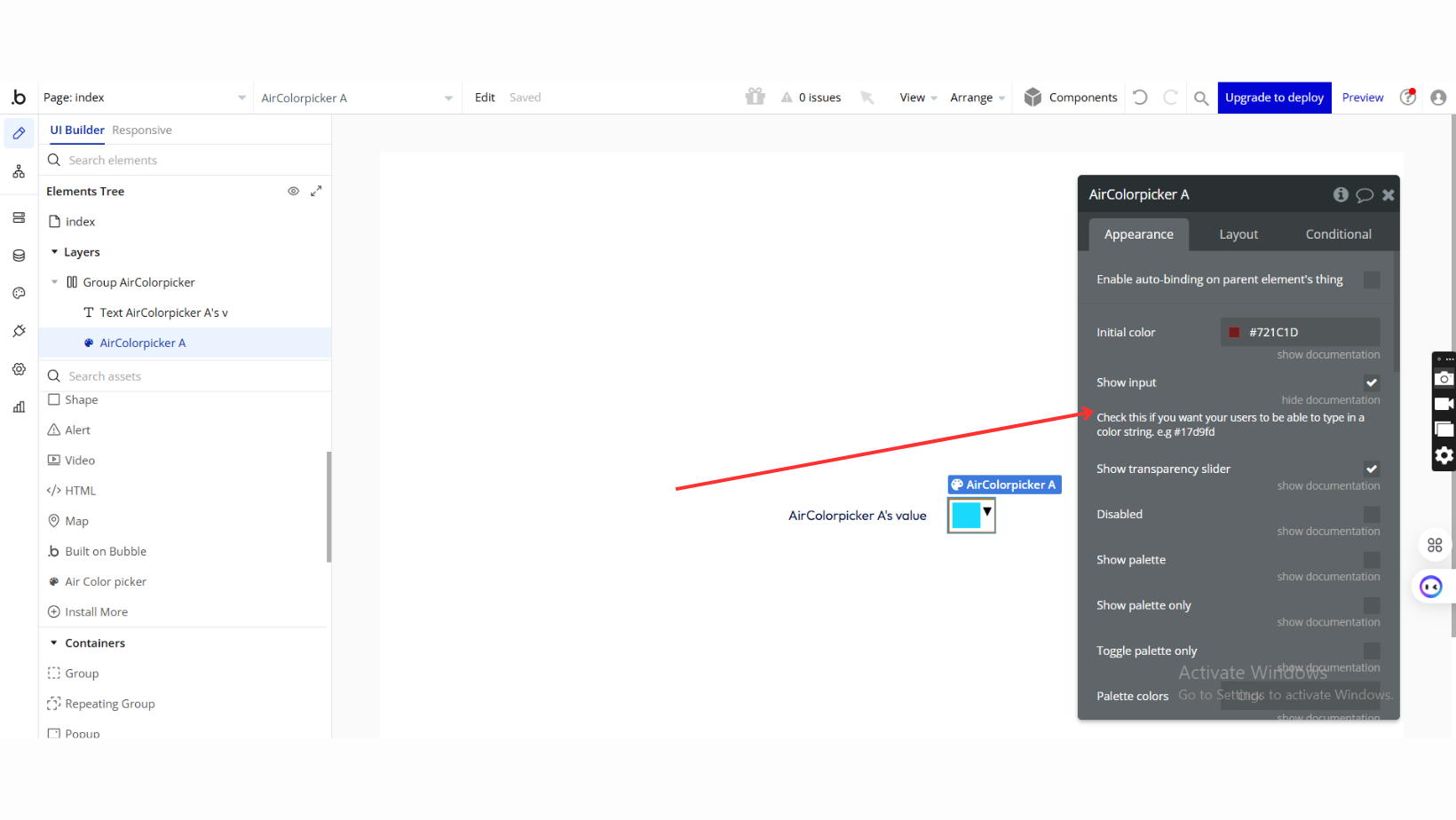
Task: Click the Upgrade to deploy button
Action: tap(1274, 98)
